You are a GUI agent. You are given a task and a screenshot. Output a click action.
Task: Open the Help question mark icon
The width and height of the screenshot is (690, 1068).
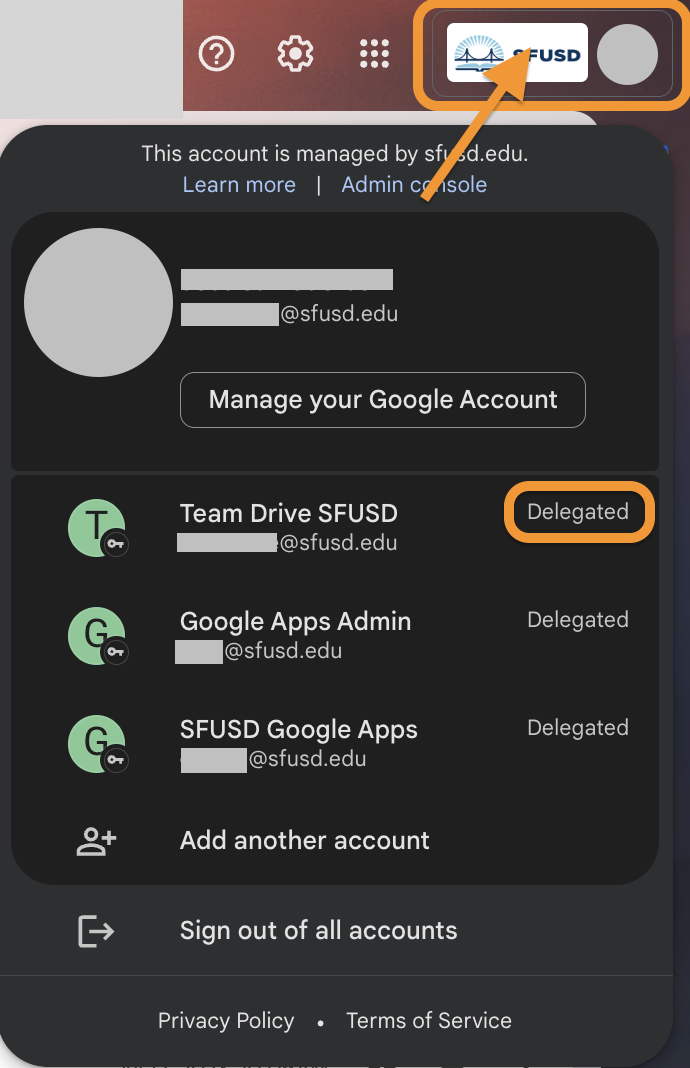pyautogui.click(x=217, y=53)
